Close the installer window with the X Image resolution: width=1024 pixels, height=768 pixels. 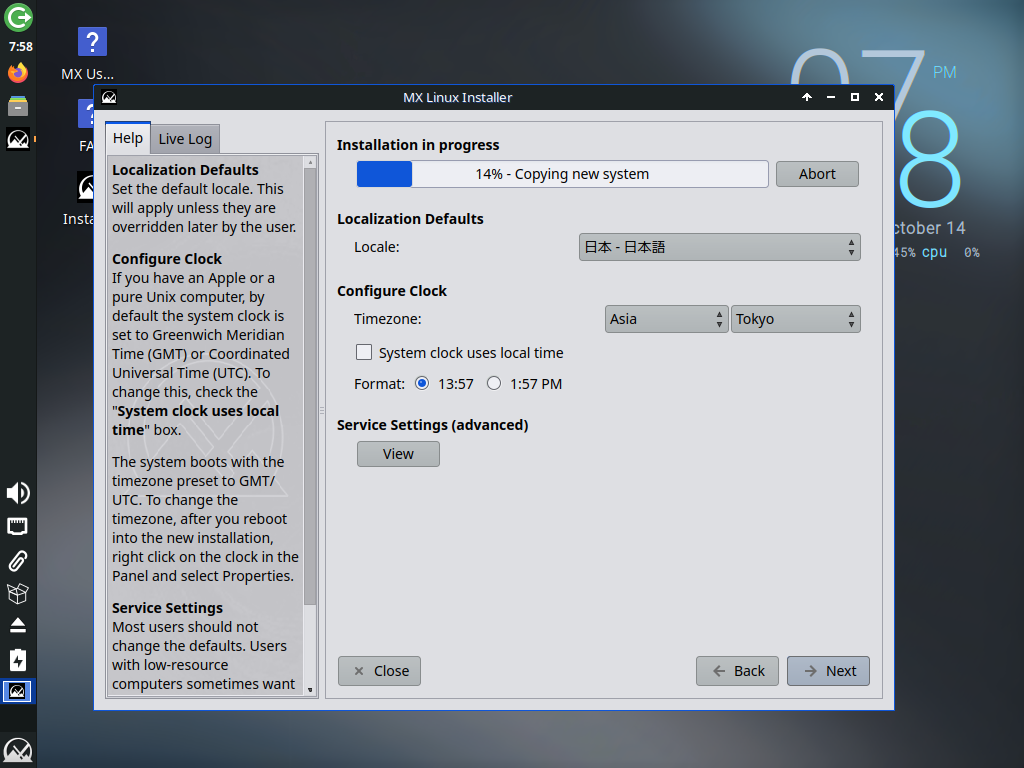pyautogui.click(x=879, y=97)
